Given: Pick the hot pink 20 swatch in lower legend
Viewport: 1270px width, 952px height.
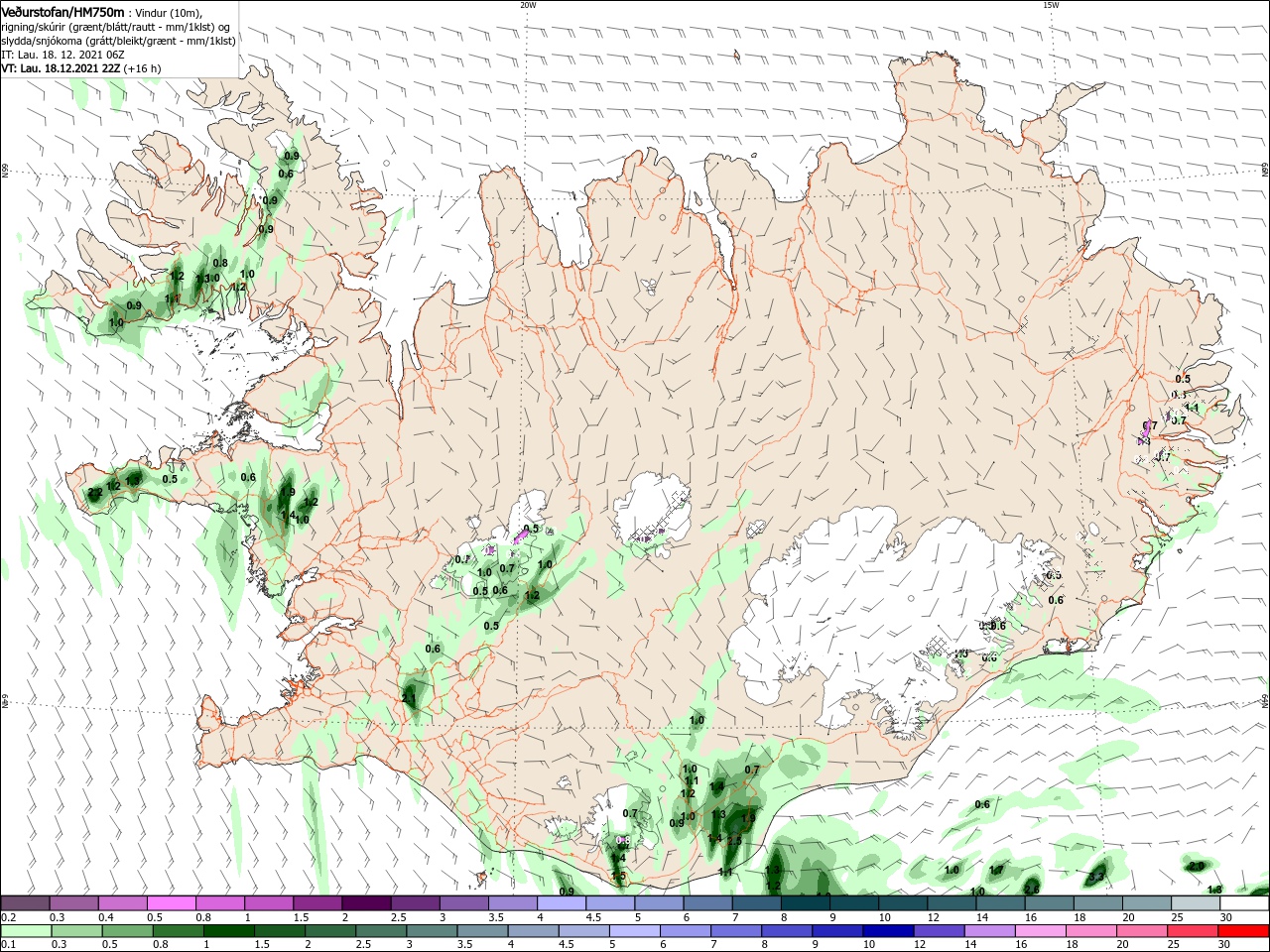Looking at the screenshot, I should [1143, 931].
